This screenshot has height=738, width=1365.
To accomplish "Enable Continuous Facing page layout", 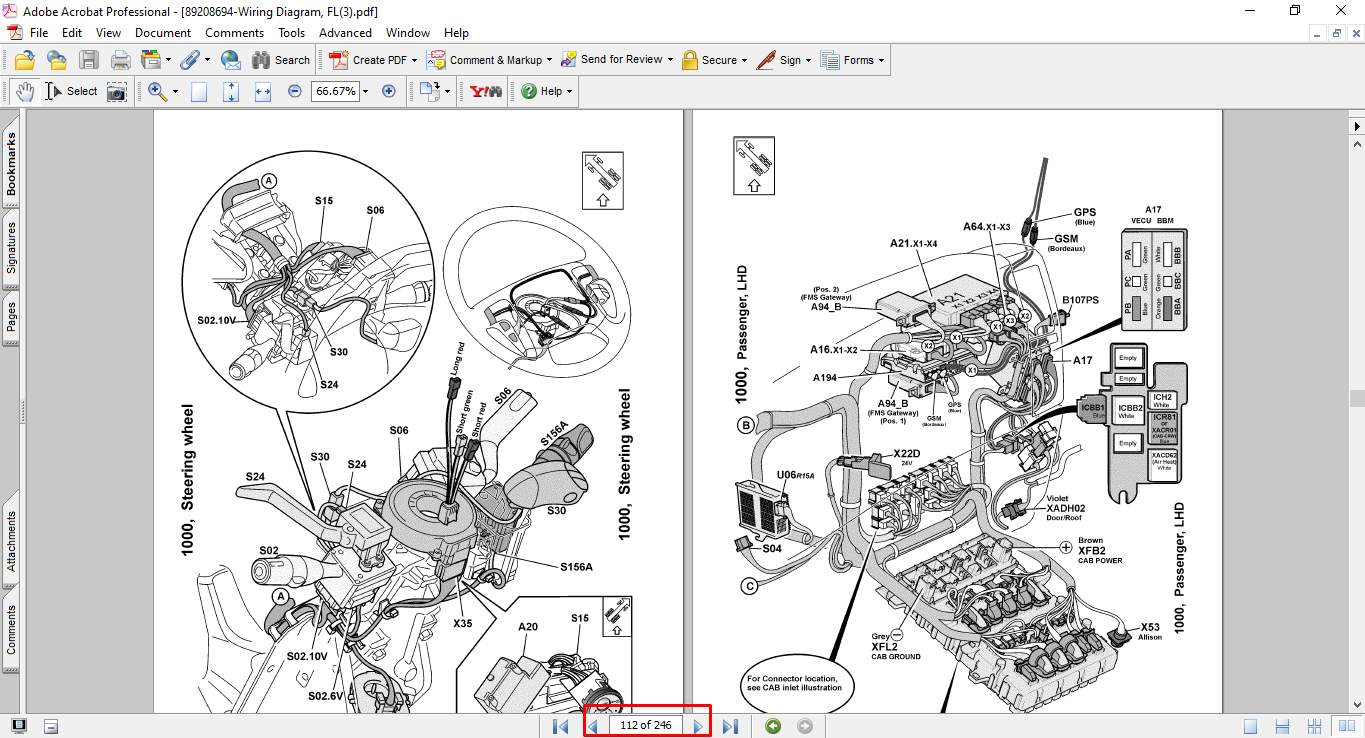I will [x=1315, y=726].
